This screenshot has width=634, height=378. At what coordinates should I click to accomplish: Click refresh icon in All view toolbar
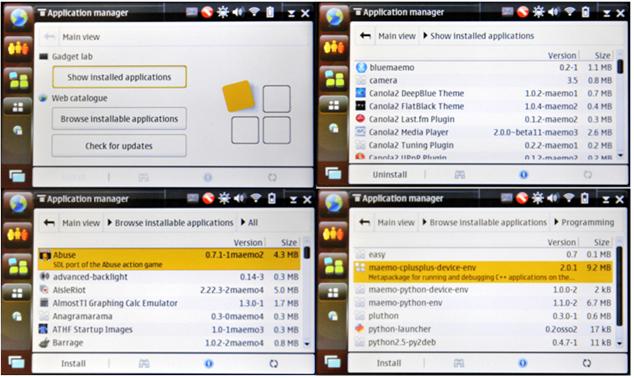coord(274,363)
